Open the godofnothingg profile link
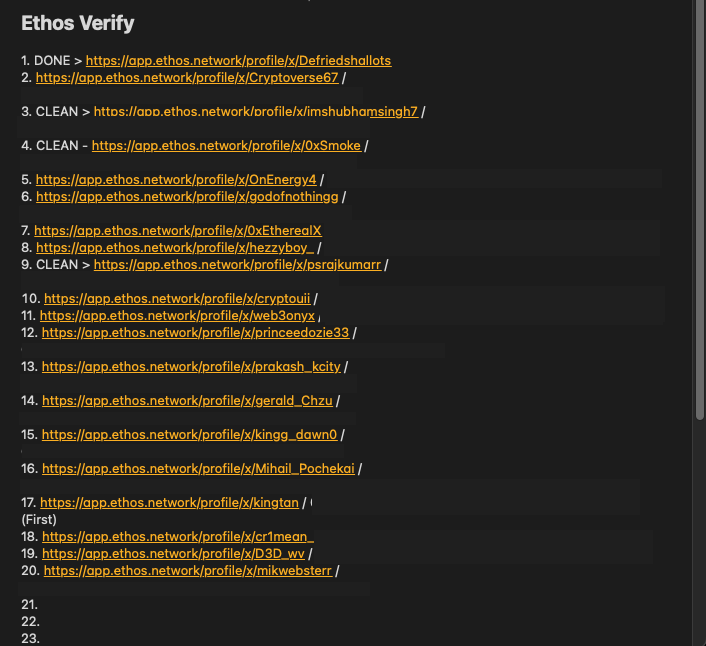706x646 pixels. (x=187, y=197)
